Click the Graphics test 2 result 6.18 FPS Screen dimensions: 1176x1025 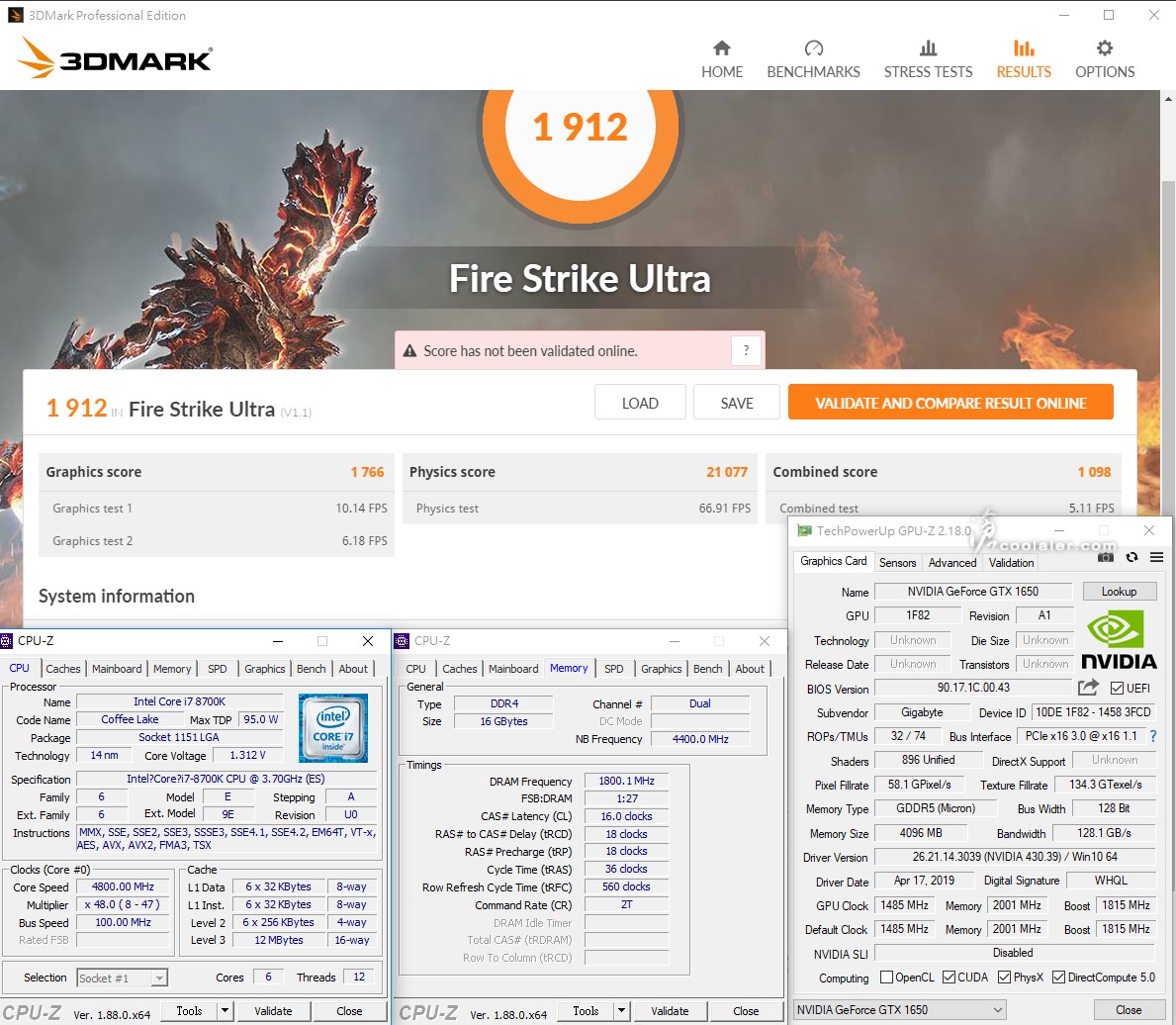(365, 541)
